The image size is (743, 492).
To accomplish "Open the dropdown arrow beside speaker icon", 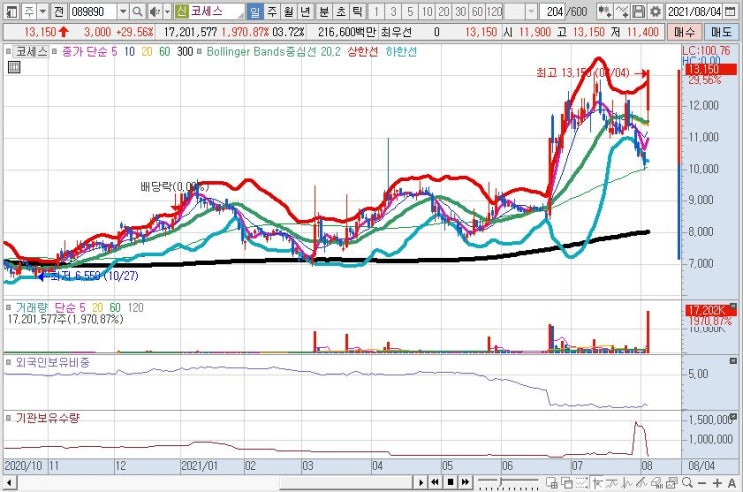I will [x=167, y=11].
